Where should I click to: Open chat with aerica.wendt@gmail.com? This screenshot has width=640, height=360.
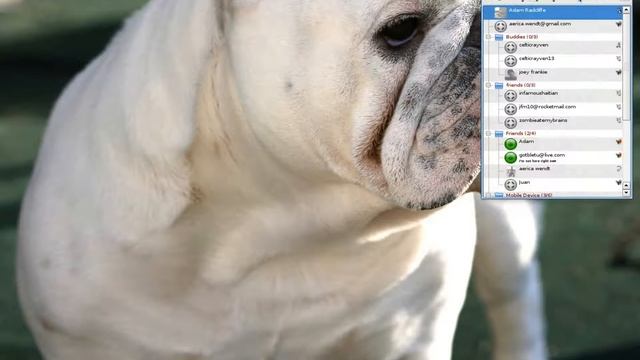tap(540, 24)
